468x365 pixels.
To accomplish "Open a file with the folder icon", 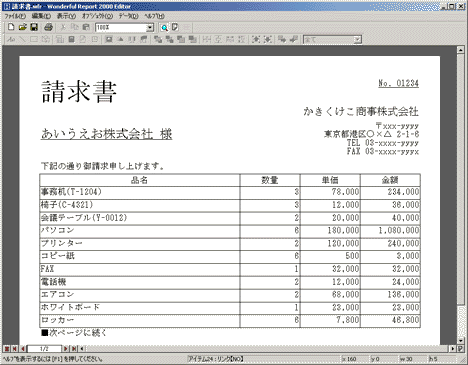I will pos(23,27).
